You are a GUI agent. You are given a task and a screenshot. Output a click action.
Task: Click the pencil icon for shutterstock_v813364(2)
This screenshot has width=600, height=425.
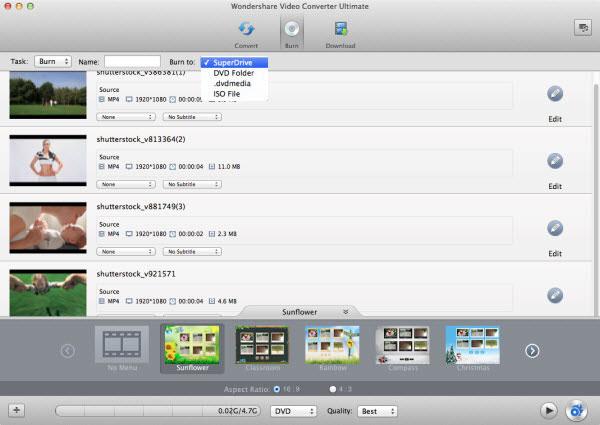coord(555,161)
